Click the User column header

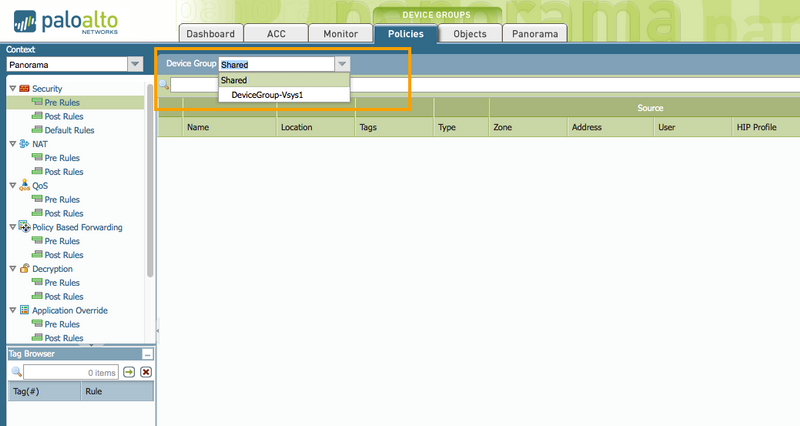(693, 127)
